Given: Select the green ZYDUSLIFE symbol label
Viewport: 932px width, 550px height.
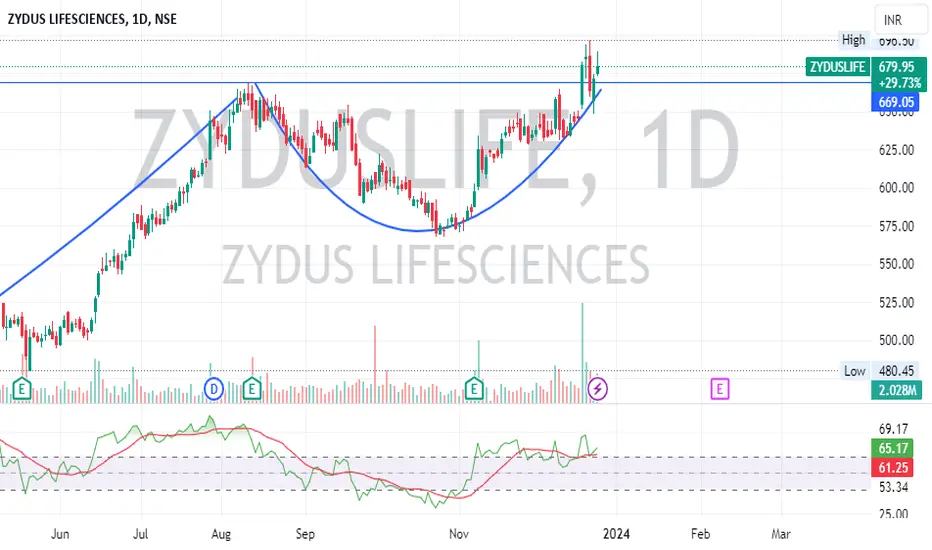Looking at the screenshot, I should click(837, 67).
